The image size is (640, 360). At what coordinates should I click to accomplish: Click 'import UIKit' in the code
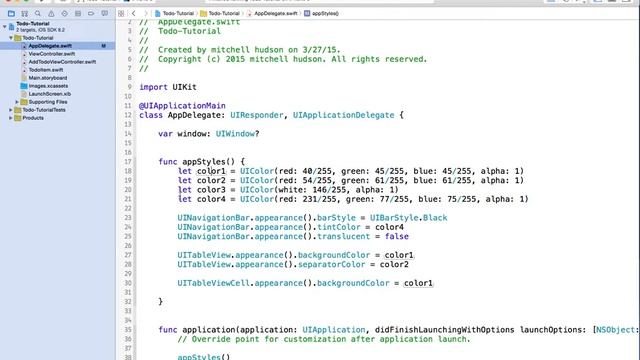click(x=168, y=87)
